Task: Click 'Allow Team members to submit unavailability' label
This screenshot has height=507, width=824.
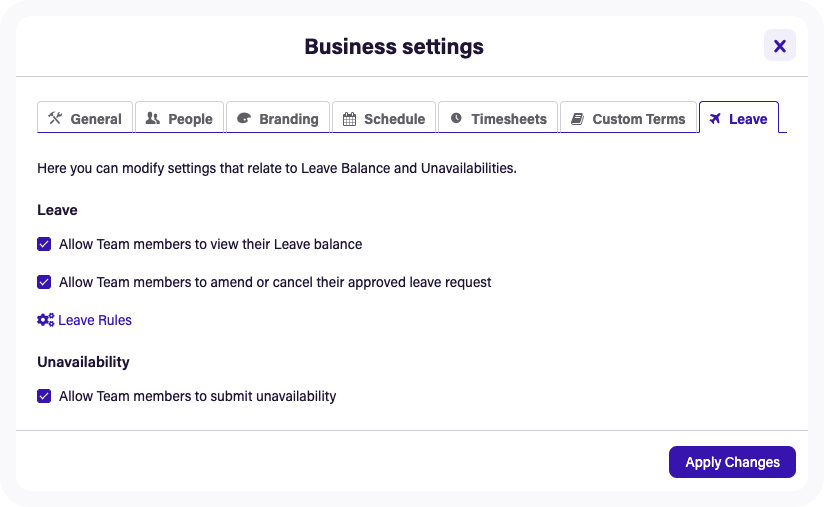Action: tap(198, 396)
